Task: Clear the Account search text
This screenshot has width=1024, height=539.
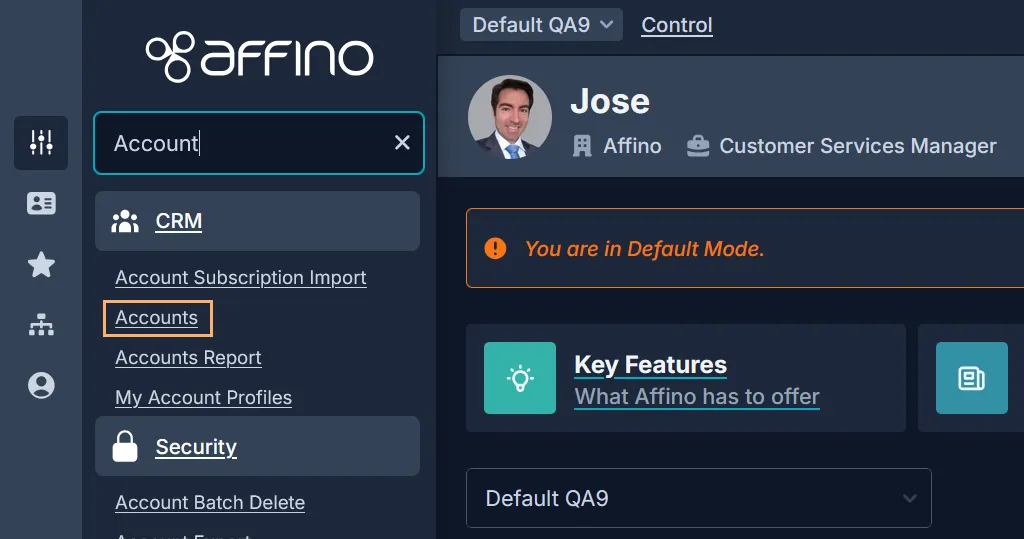Action: [x=402, y=143]
